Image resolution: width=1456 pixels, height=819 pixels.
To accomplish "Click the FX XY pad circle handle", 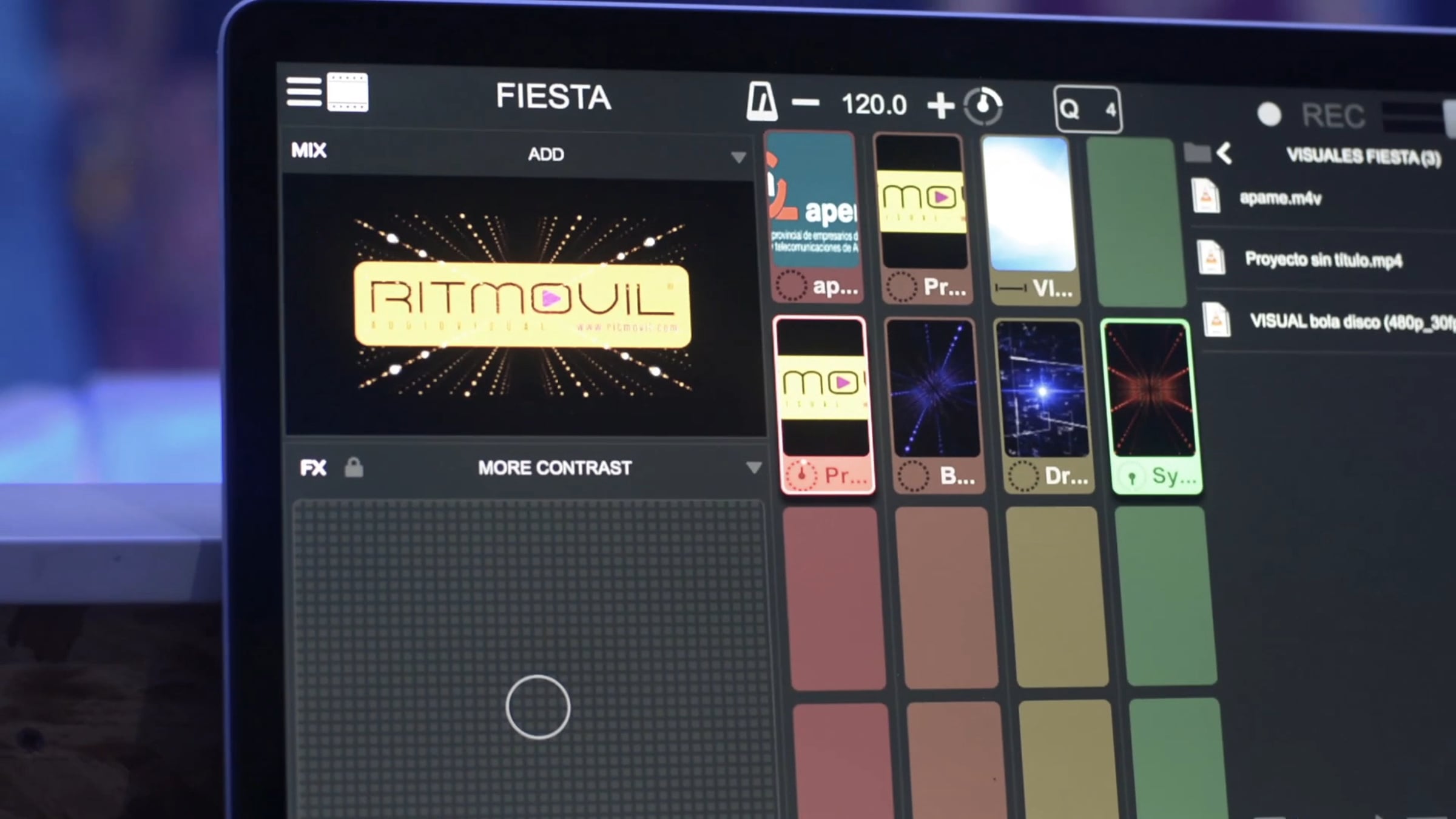I will coord(538,707).
